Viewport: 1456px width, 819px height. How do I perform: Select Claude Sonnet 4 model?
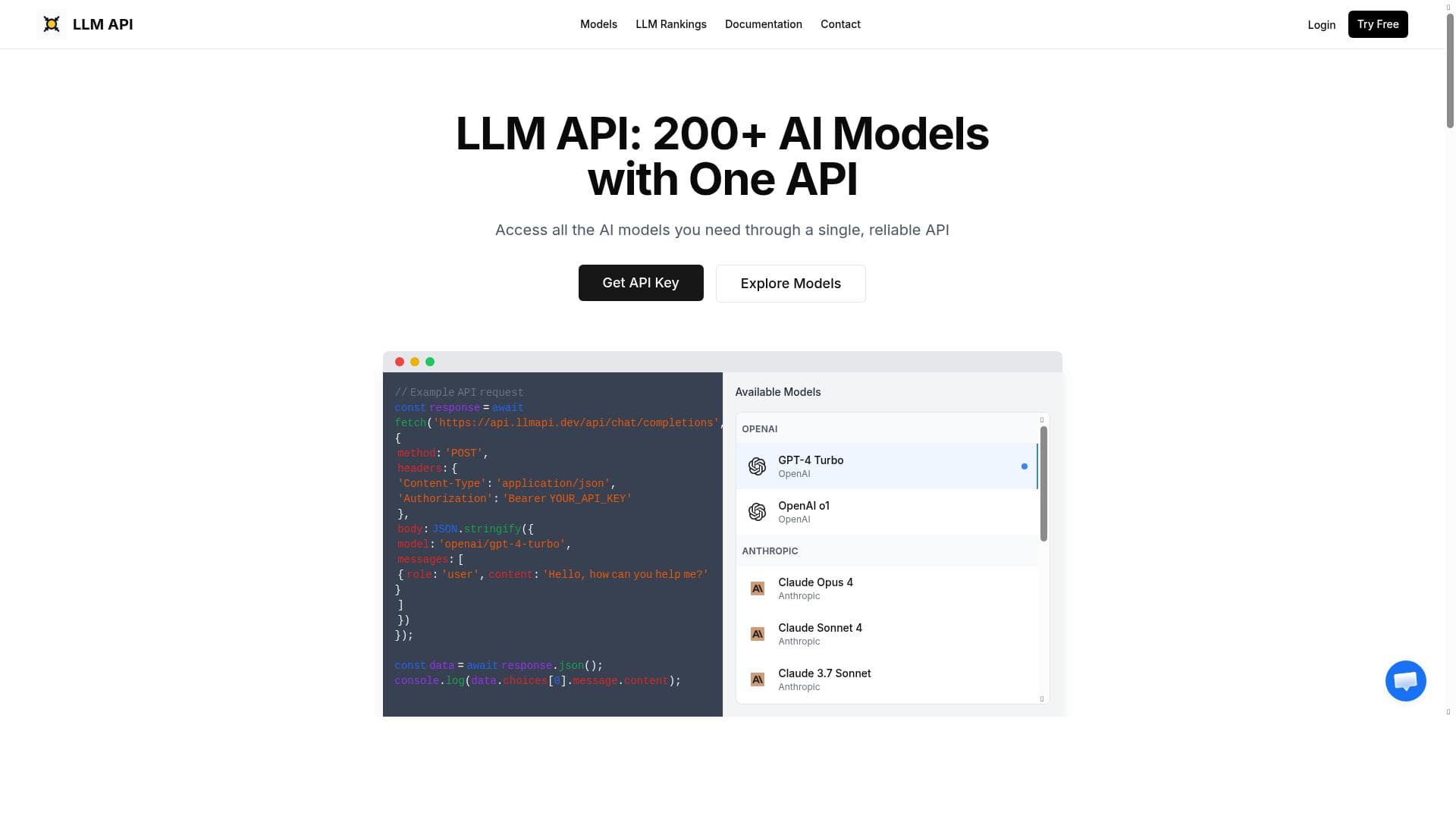point(887,634)
